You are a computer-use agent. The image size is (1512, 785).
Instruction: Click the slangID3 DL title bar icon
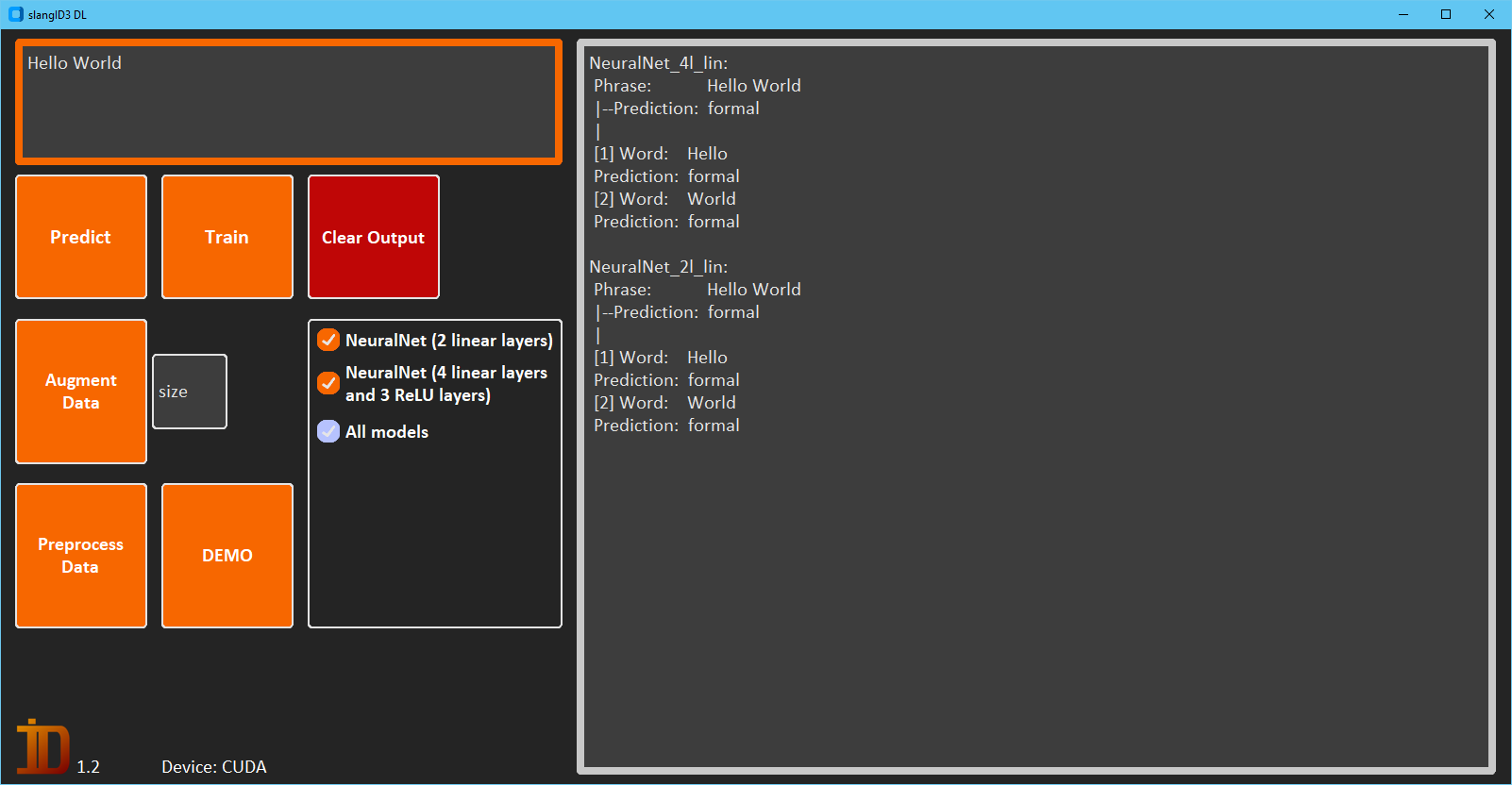16,14
